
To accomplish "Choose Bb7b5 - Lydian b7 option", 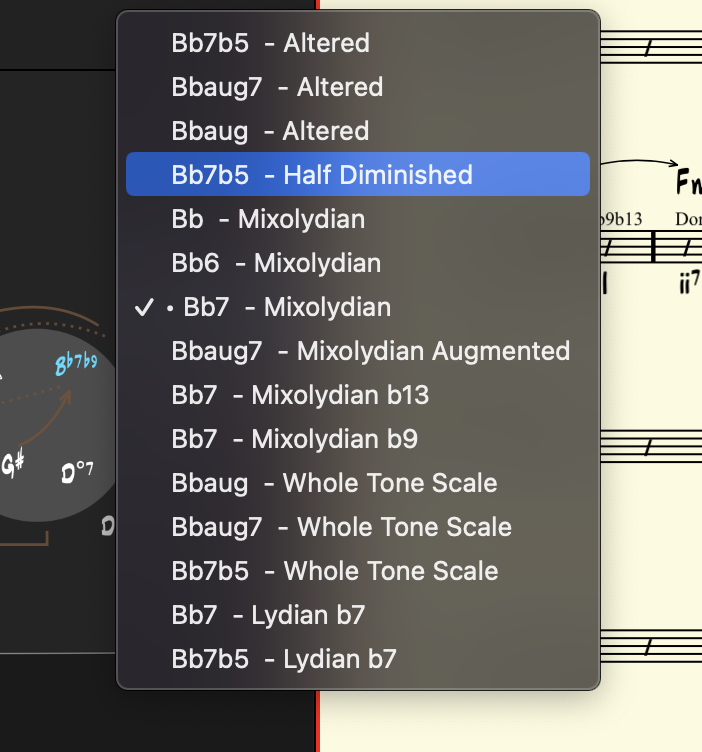I will pyautogui.click(x=284, y=659).
